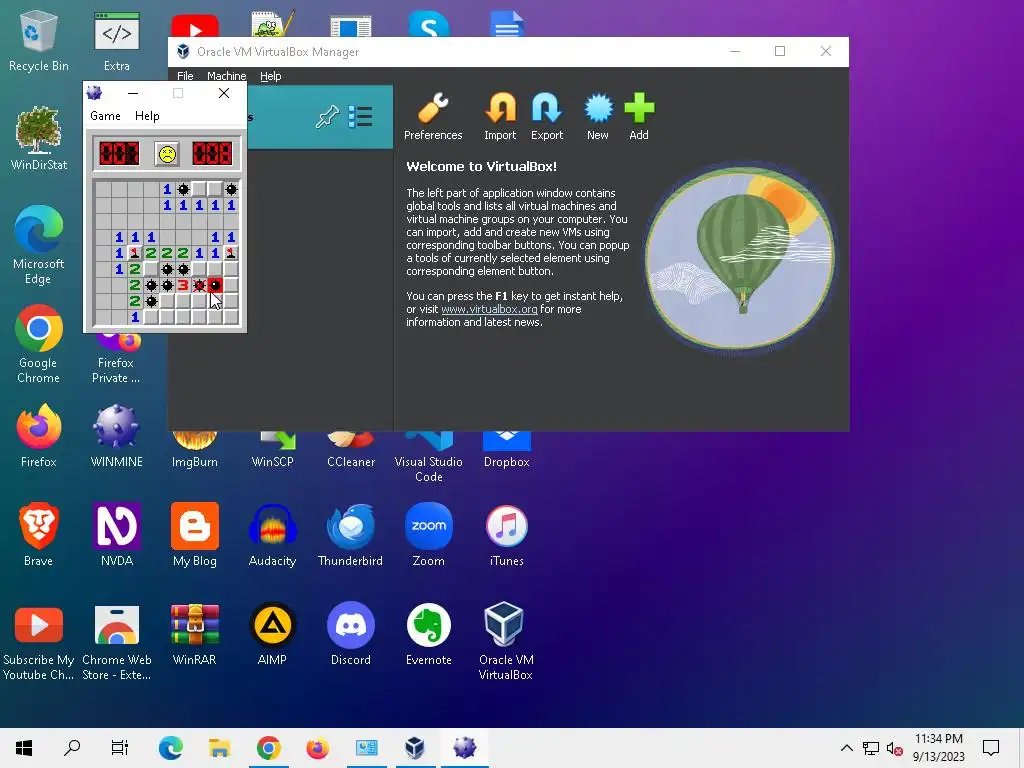Select the AIMP desktop icon
This screenshot has width=1024, height=768.
(272, 634)
